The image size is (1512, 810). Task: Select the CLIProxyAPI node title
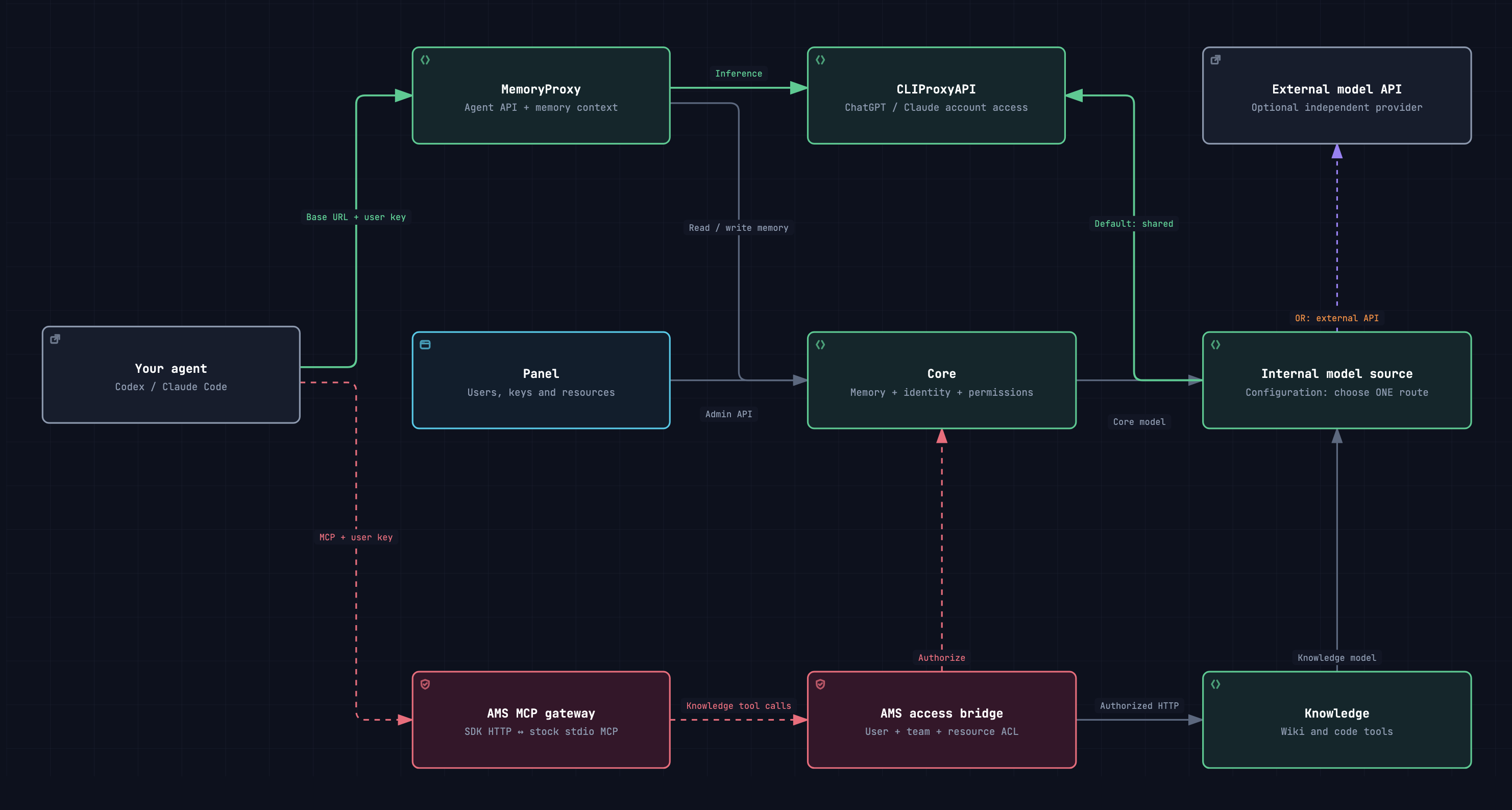click(936, 89)
